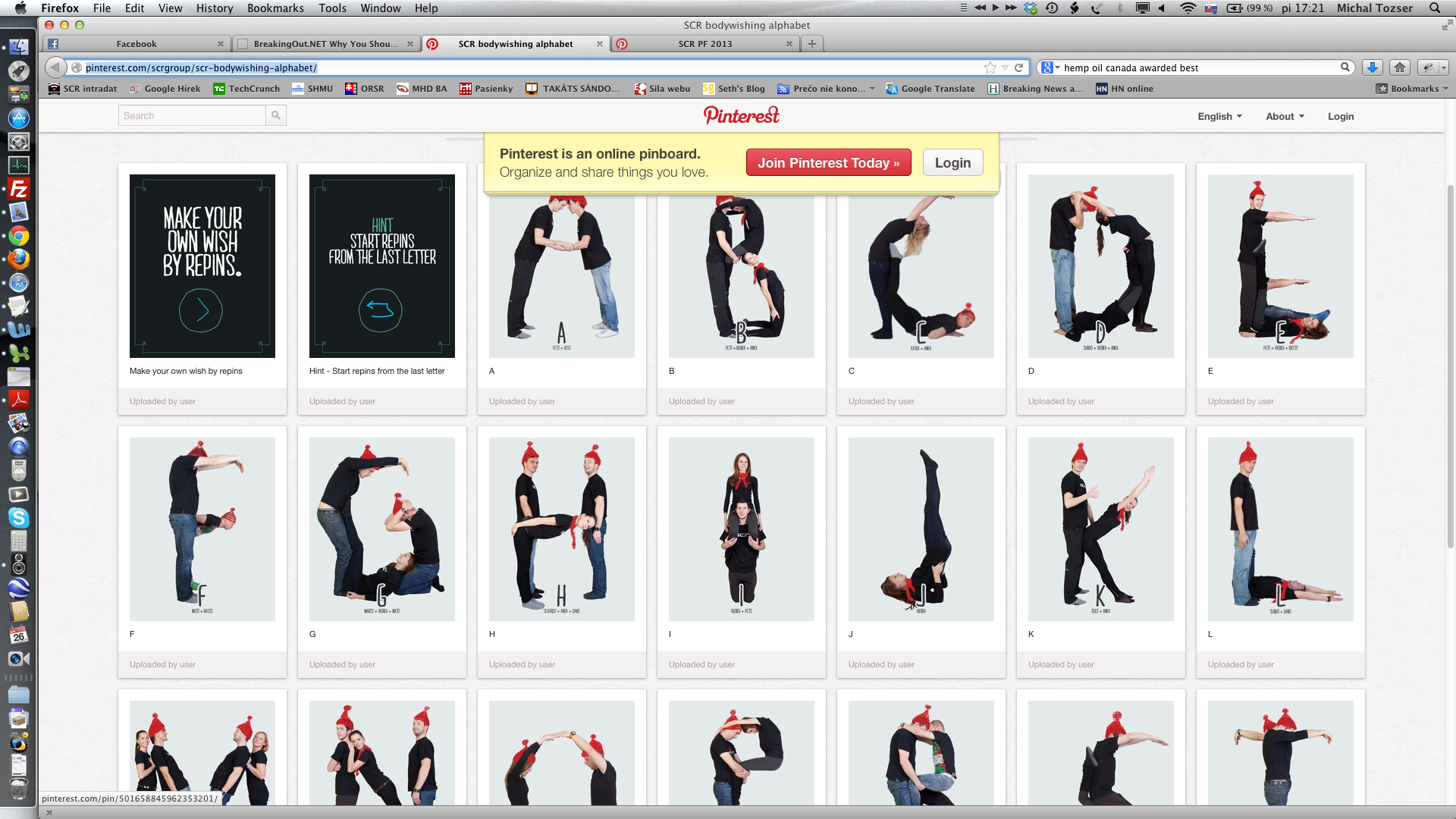Open the File menu
The image size is (1456, 819).
click(102, 8)
